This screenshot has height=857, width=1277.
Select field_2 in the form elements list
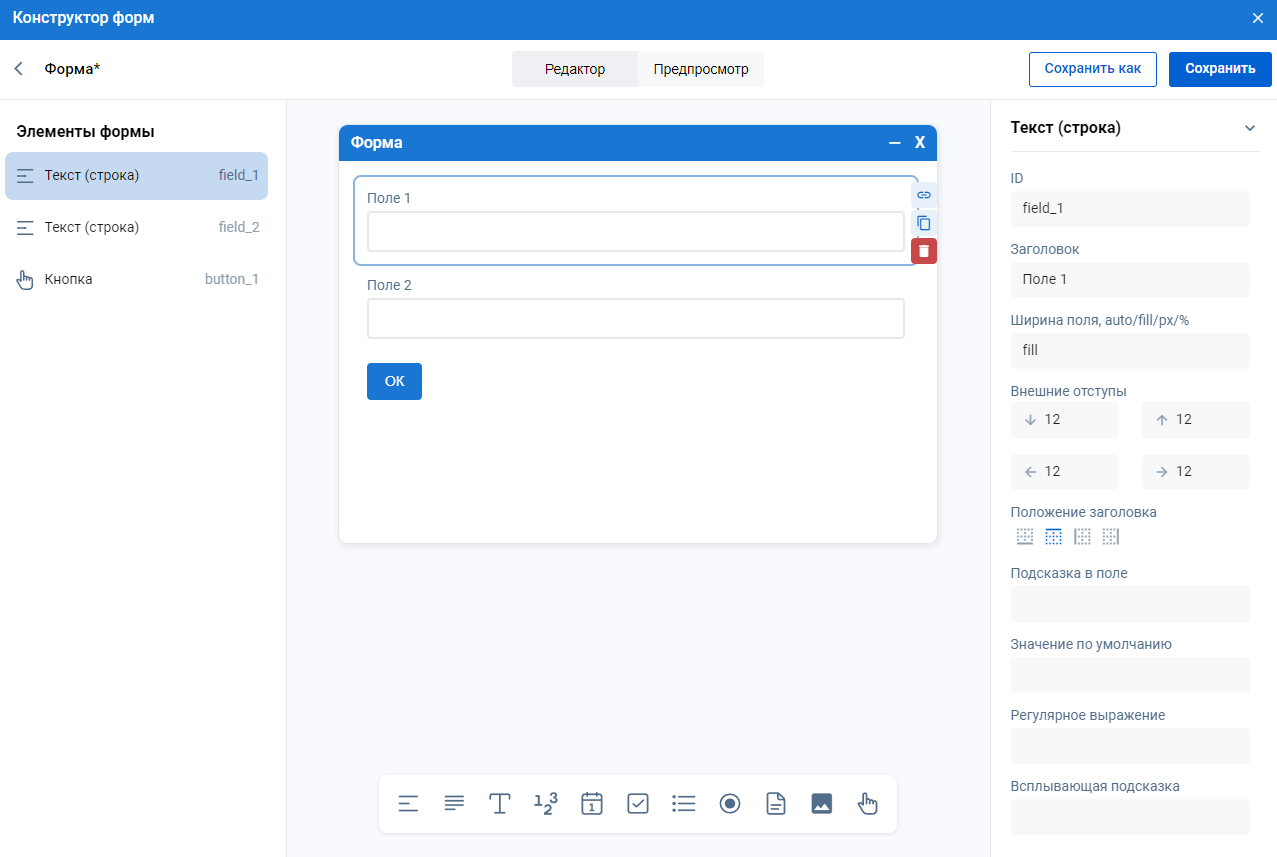point(136,227)
